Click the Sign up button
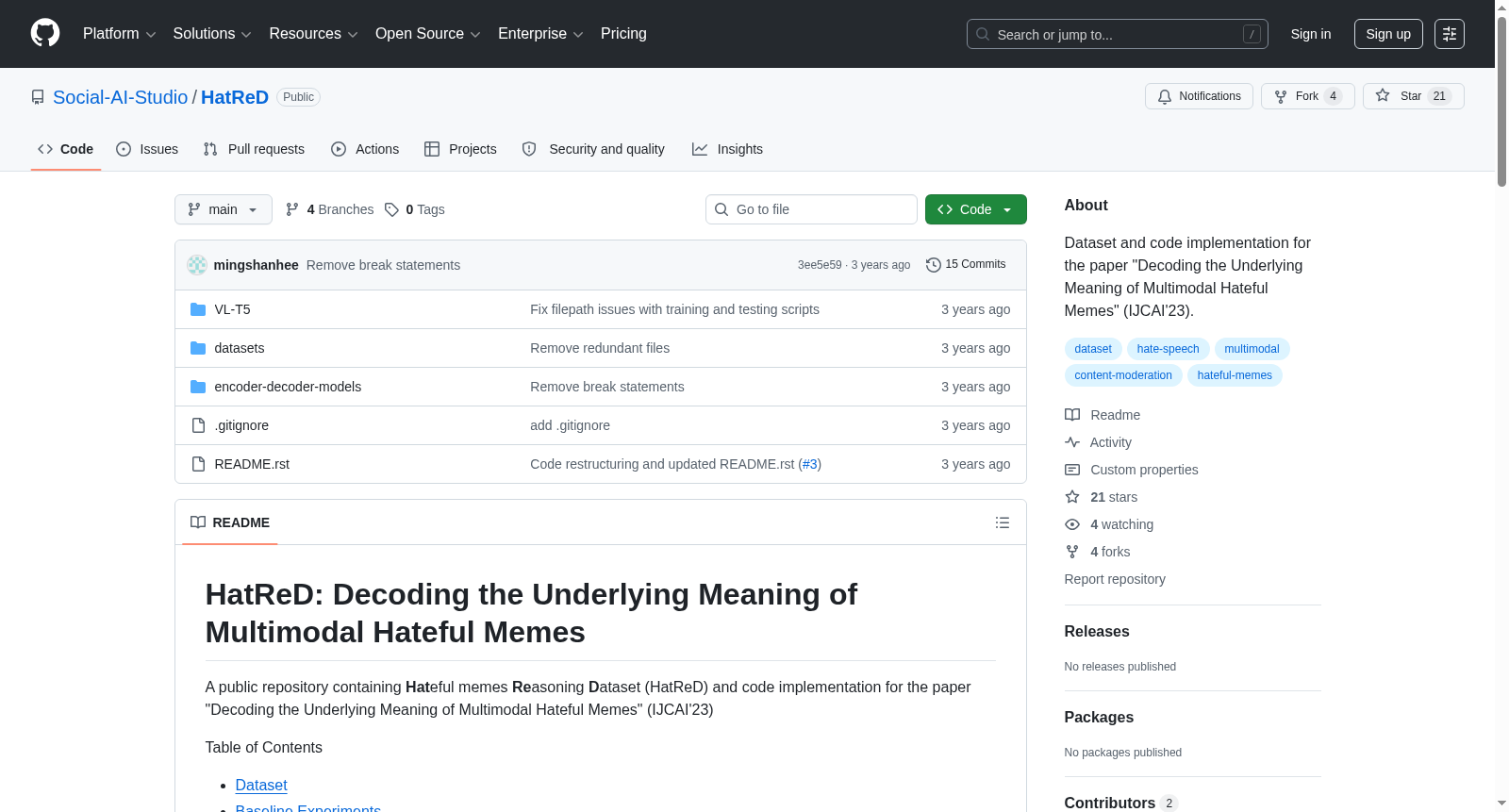This screenshot has width=1509, height=812. pyautogui.click(x=1388, y=34)
